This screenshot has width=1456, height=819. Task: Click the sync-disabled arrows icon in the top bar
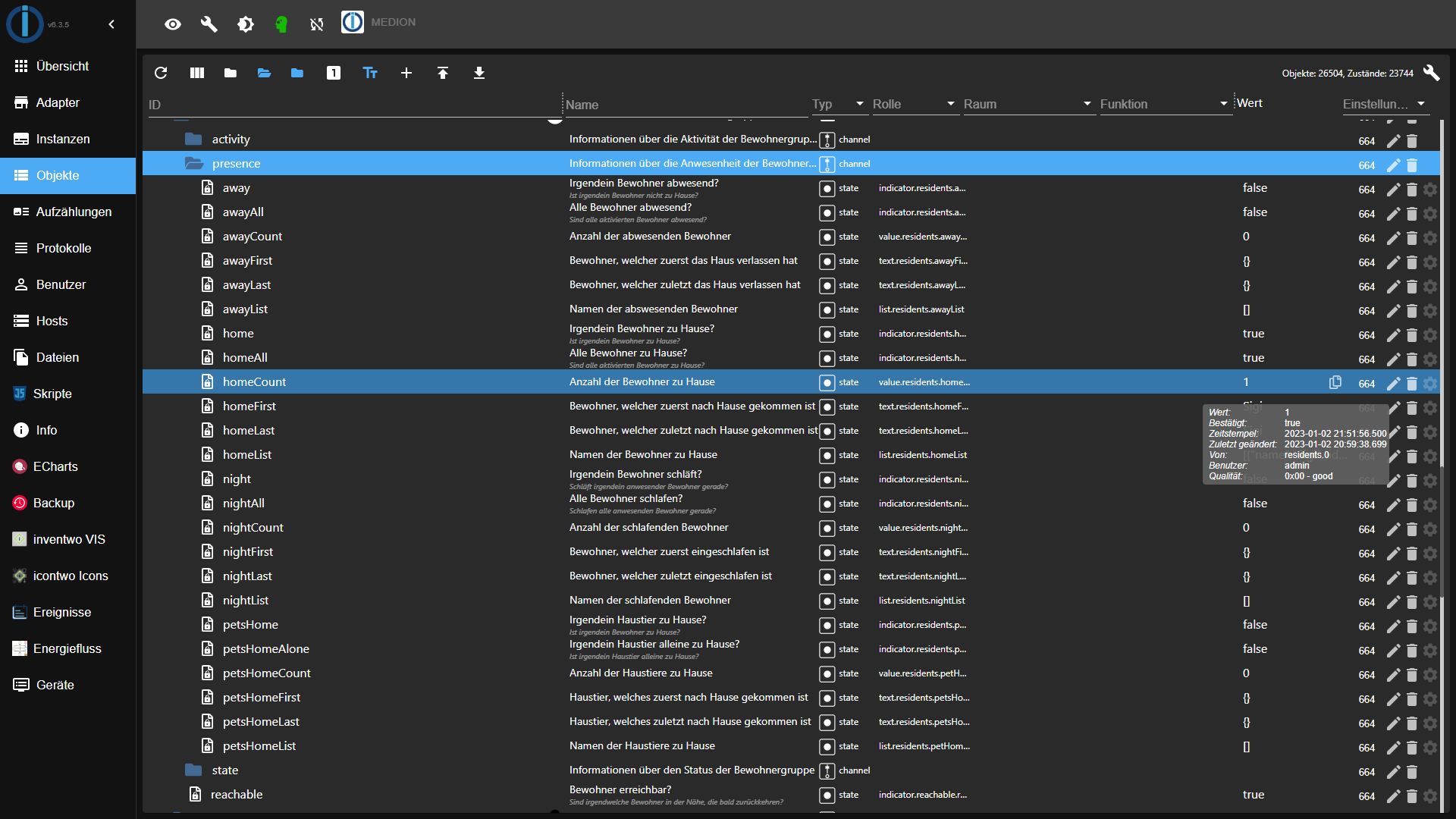coord(317,24)
